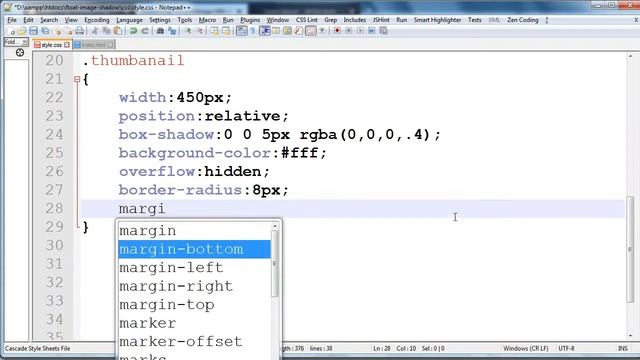
Task: Click the Save Recorded Macro icon
Action: [x=383, y=31]
